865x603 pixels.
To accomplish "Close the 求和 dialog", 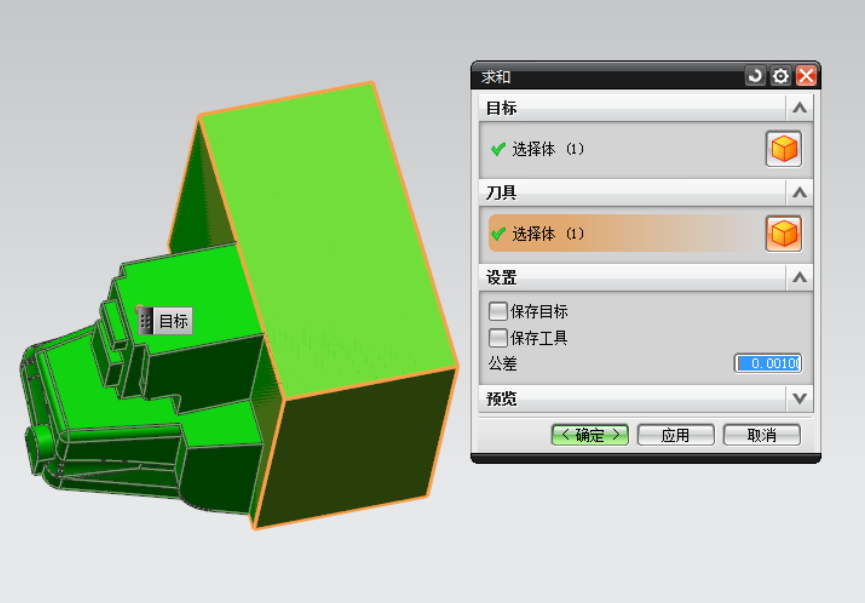I will [x=806, y=76].
